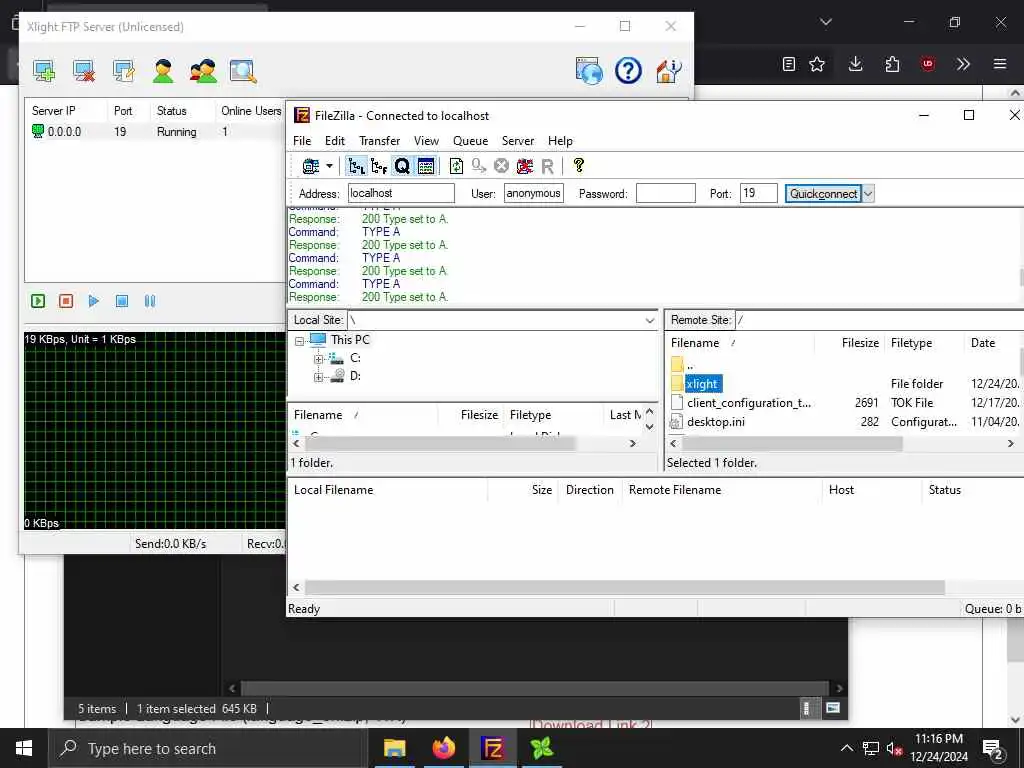Click the Xlight home info icon
Viewport: 1024px width, 768px height.
point(669,71)
